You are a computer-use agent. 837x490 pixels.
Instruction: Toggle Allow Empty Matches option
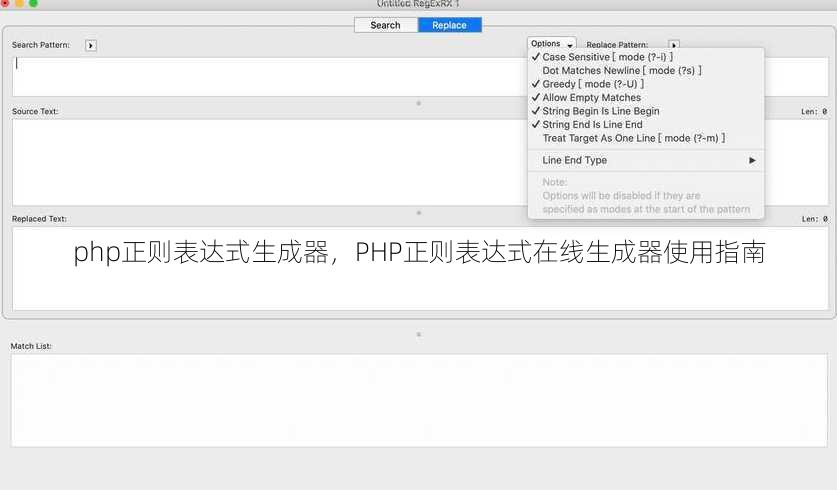[x=646, y=98]
